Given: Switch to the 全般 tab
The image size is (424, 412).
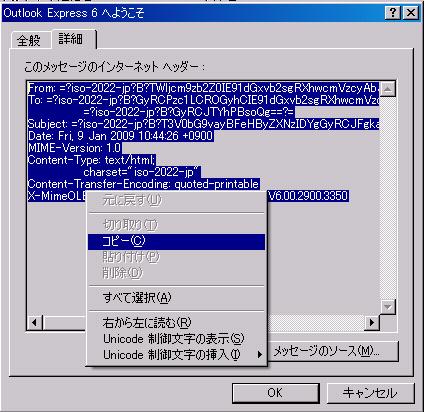Looking at the screenshot, I should pos(29,41).
